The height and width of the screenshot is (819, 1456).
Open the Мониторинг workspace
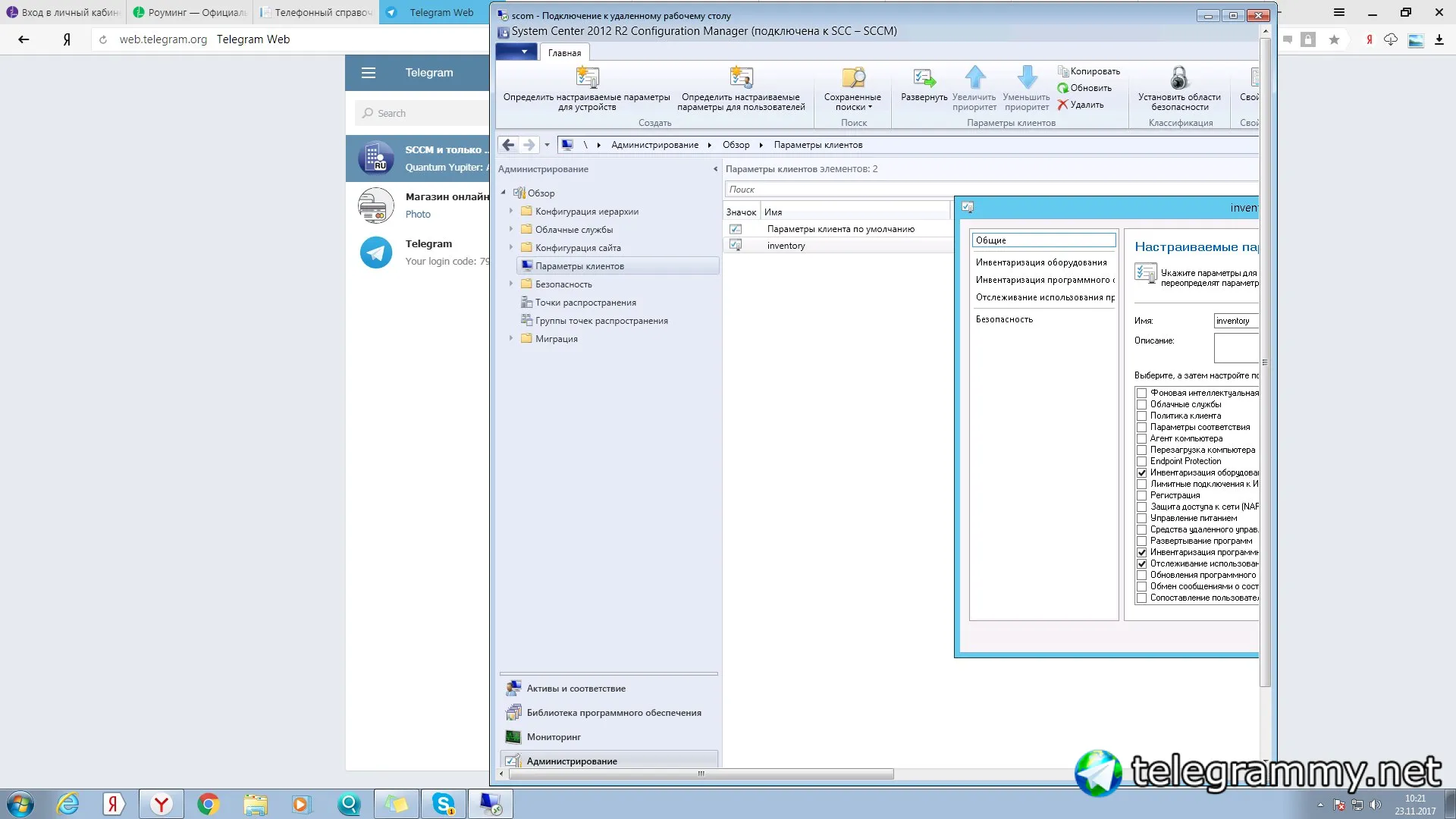point(554,737)
